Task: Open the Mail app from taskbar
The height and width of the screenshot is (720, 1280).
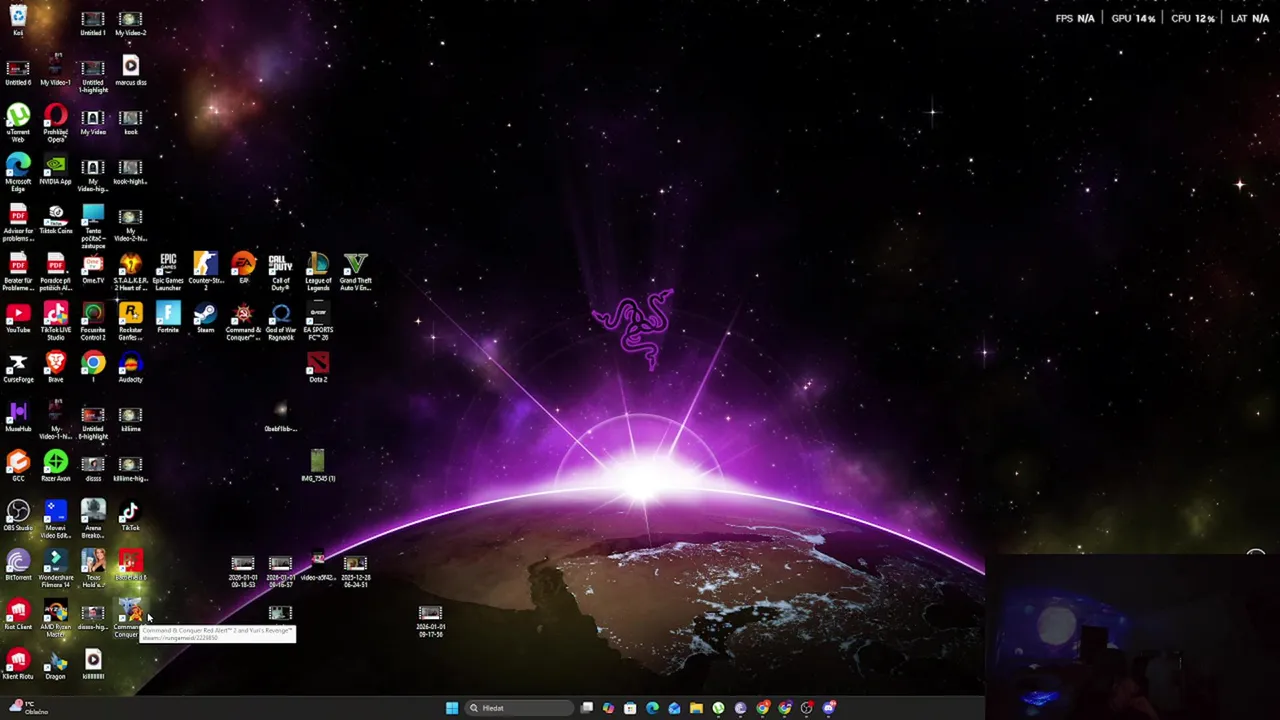Action: (x=674, y=708)
